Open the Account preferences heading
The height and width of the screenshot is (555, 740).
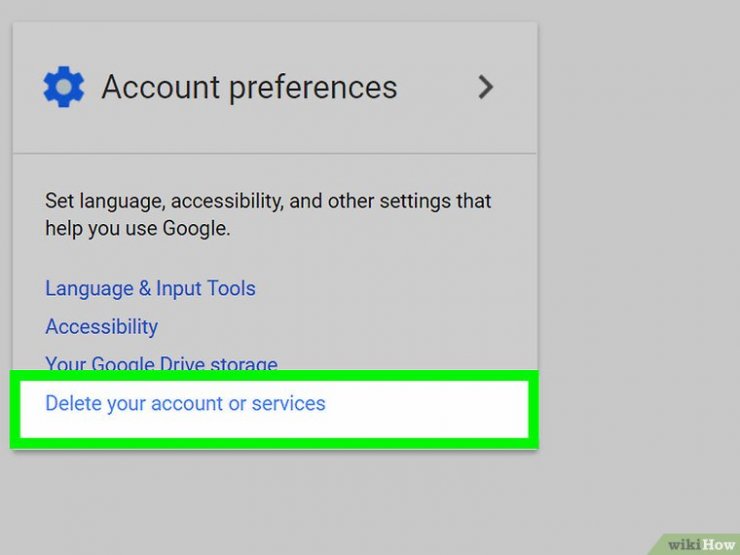(x=249, y=88)
